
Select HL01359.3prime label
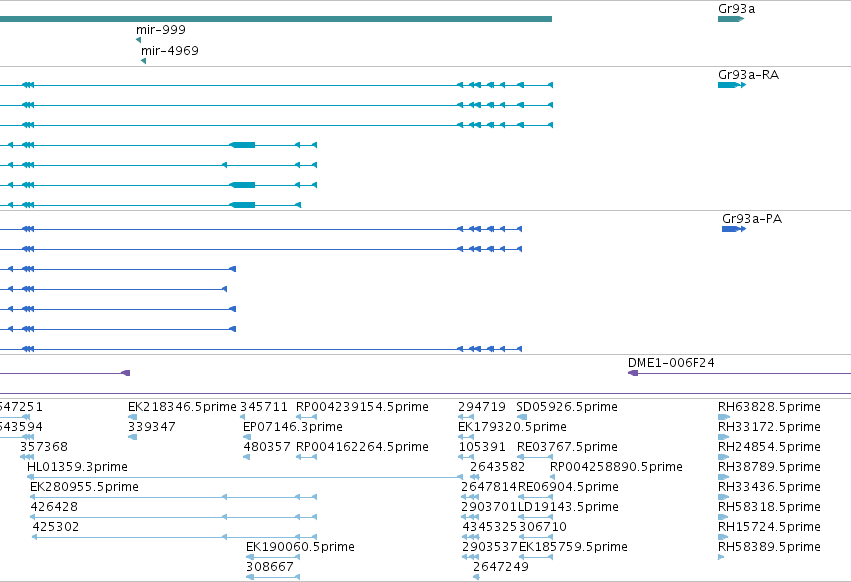(78, 467)
